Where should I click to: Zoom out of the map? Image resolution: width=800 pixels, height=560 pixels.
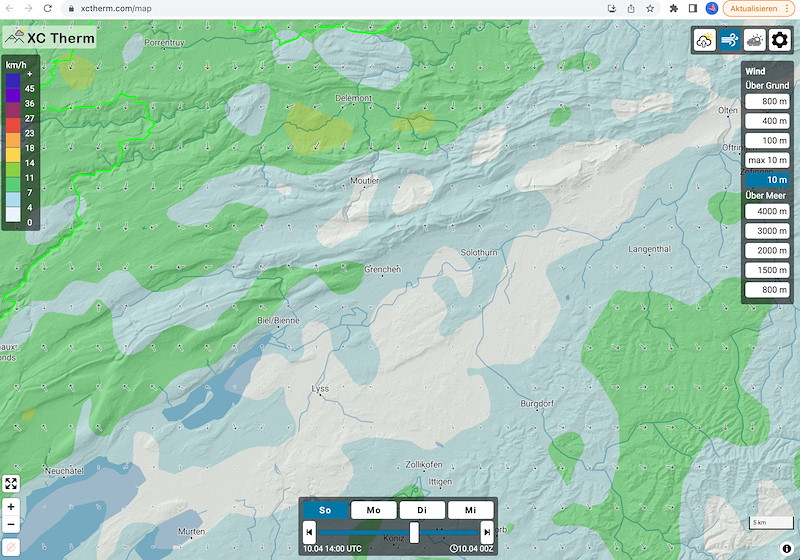[11, 524]
